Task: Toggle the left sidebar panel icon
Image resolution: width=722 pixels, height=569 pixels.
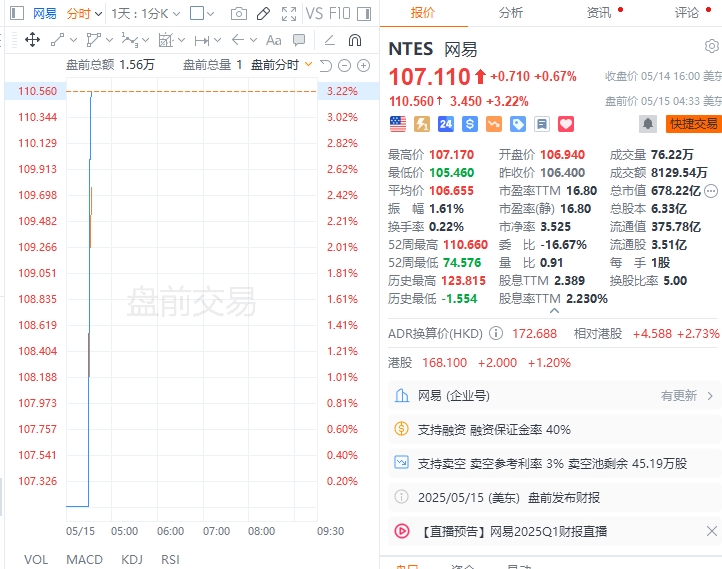Action: point(17,13)
